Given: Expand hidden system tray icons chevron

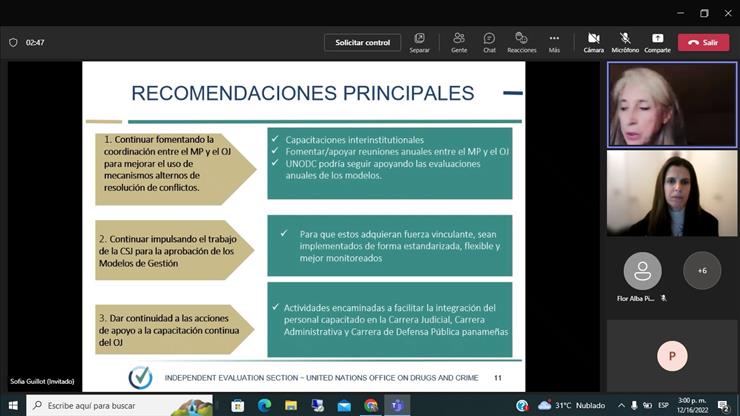Looking at the screenshot, I should [x=621, y=406].
